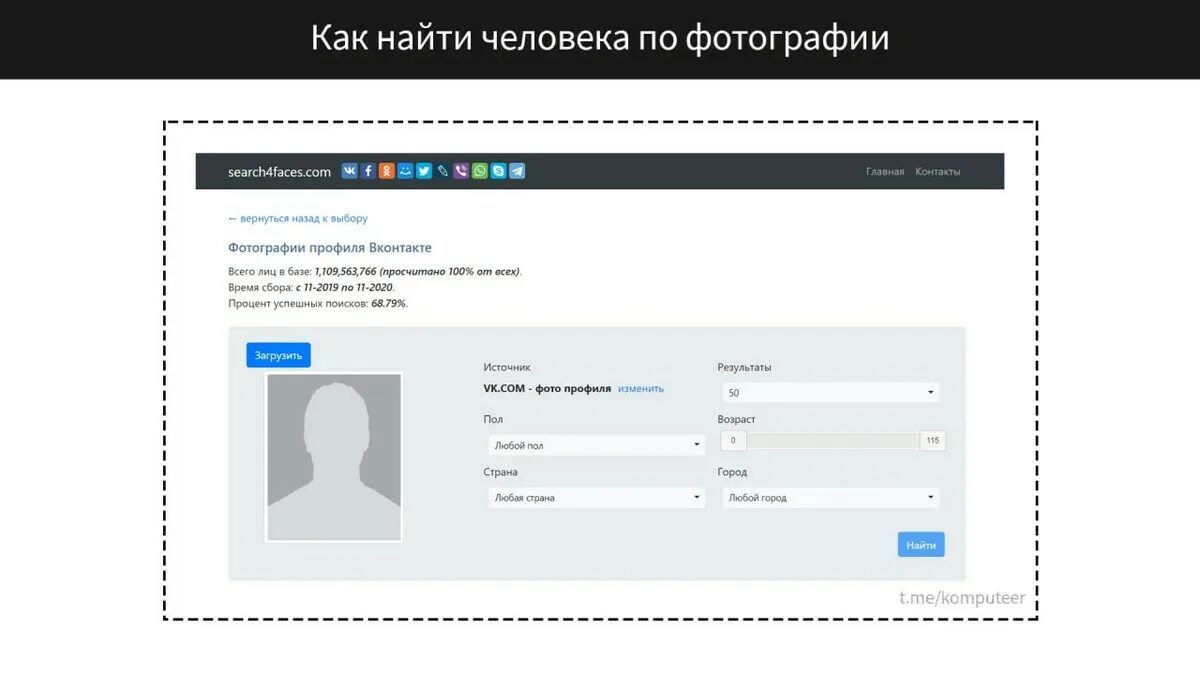The width and height of the screenshot is (1200, 675).
Task: Select the Viber icon in the header
Action: click(460, 170)
